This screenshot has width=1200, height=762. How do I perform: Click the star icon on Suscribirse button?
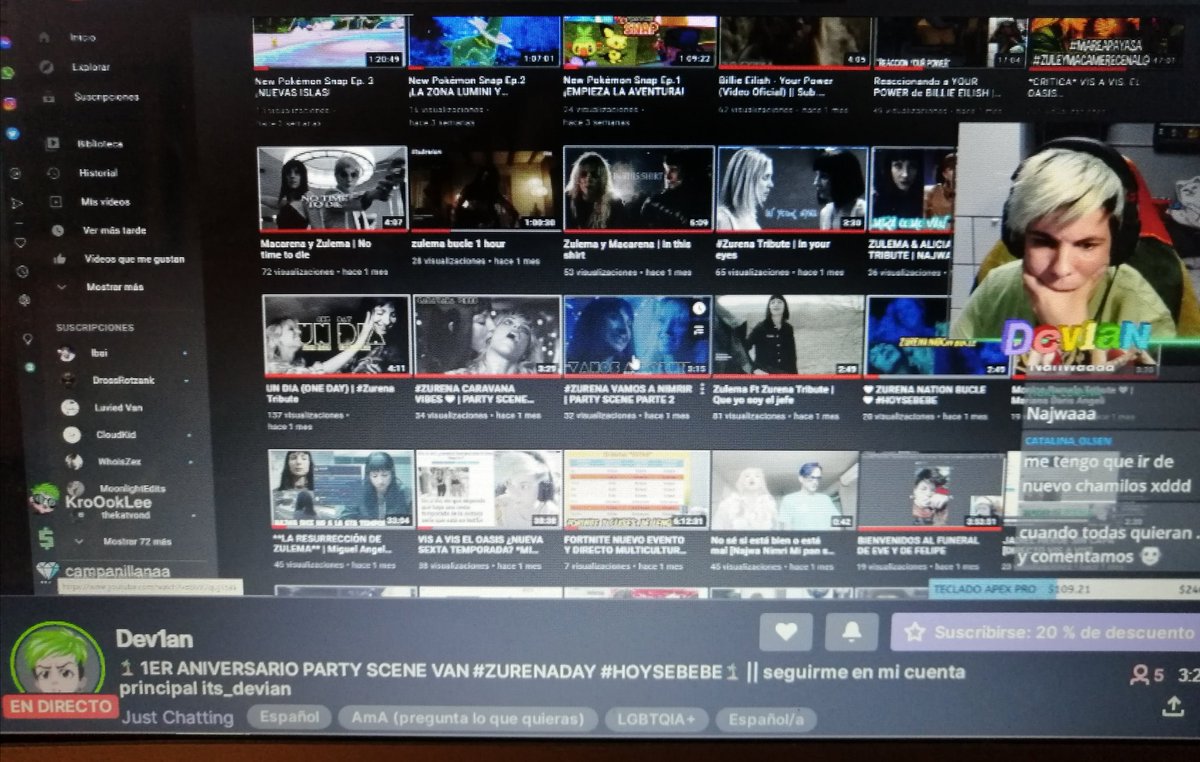[914, 632]
